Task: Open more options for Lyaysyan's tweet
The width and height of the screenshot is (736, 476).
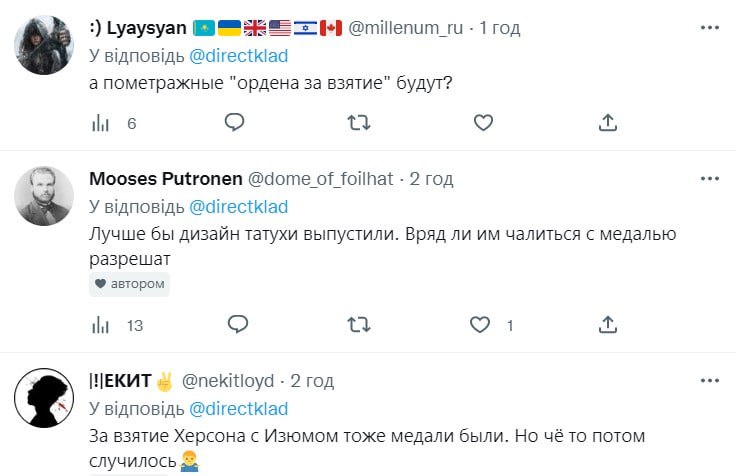Action: (710, 26)
